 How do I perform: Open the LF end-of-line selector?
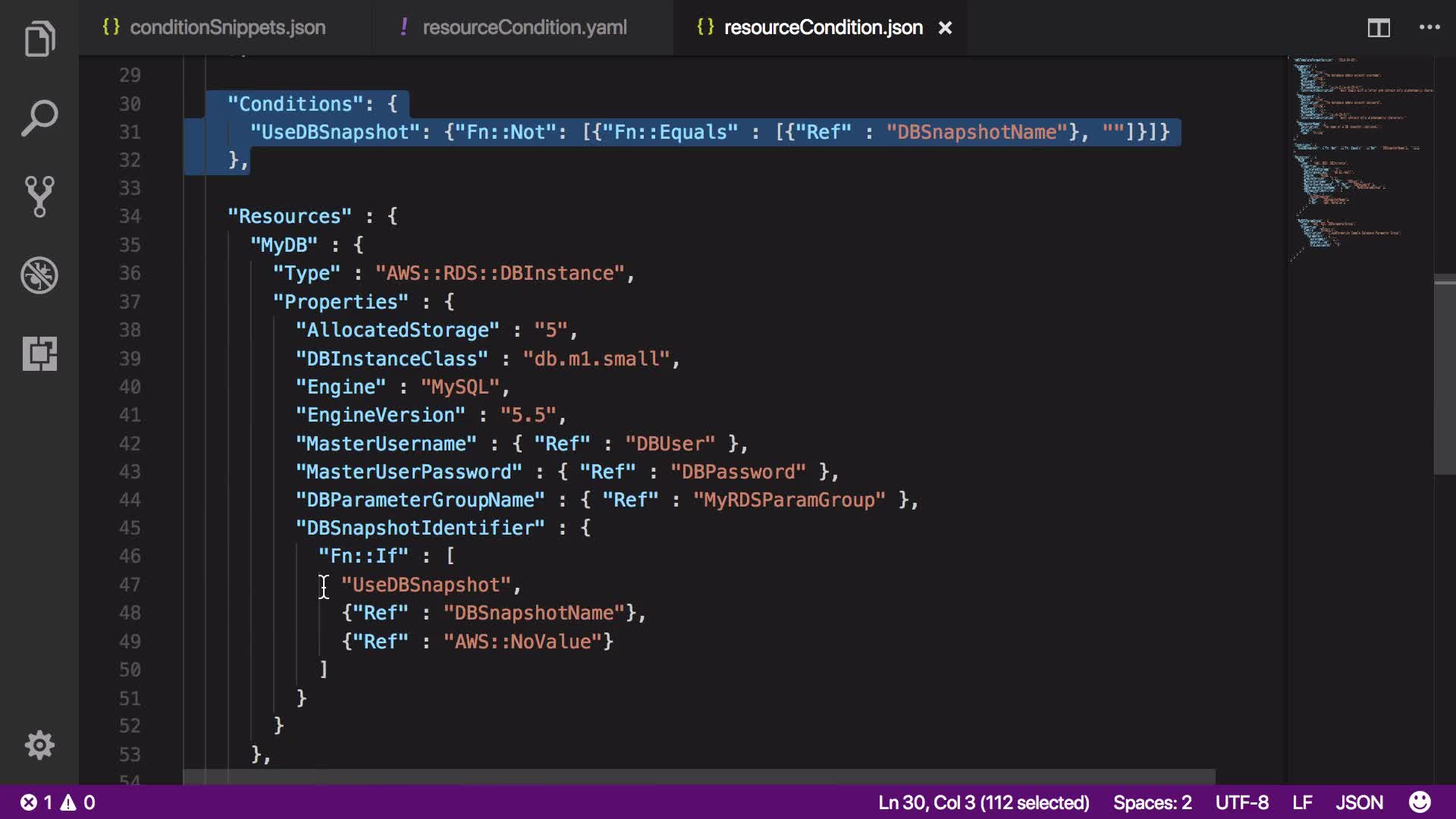coord(1302,802)
